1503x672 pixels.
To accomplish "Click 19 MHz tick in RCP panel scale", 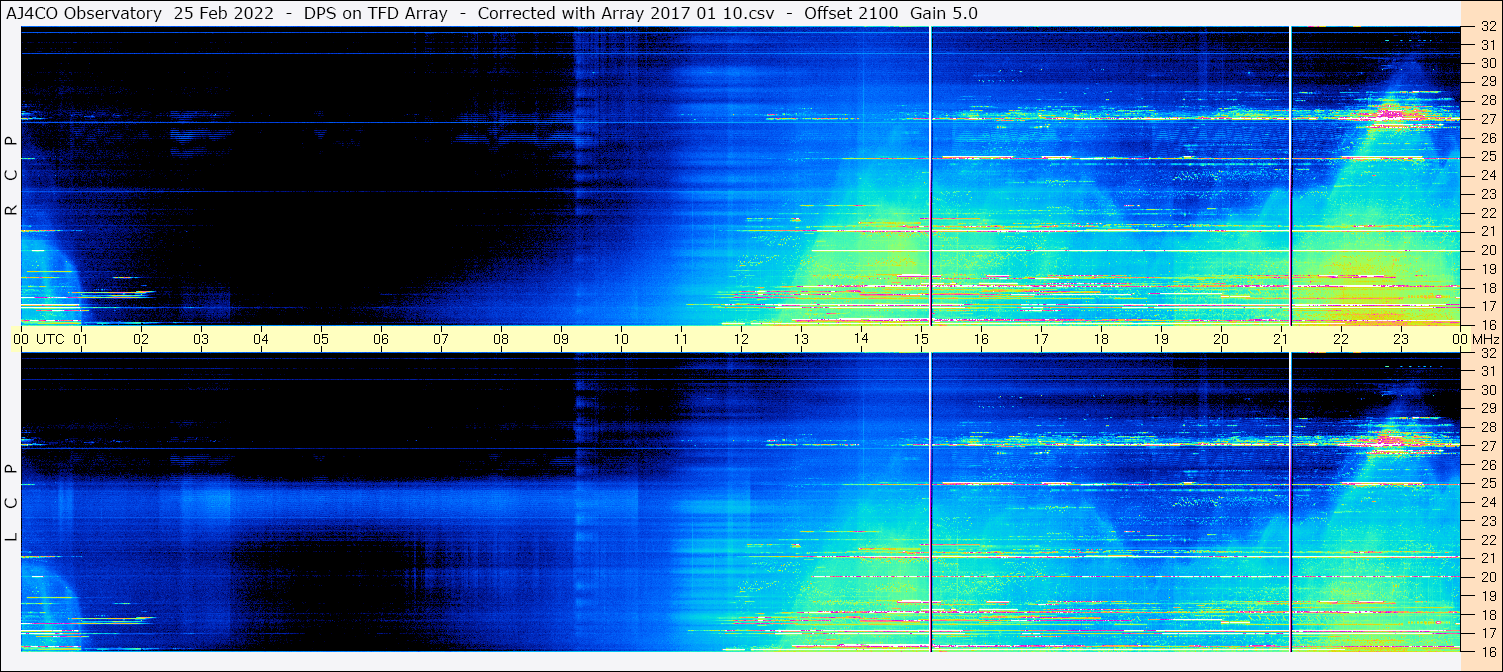I will click(x=1487, y=269).
